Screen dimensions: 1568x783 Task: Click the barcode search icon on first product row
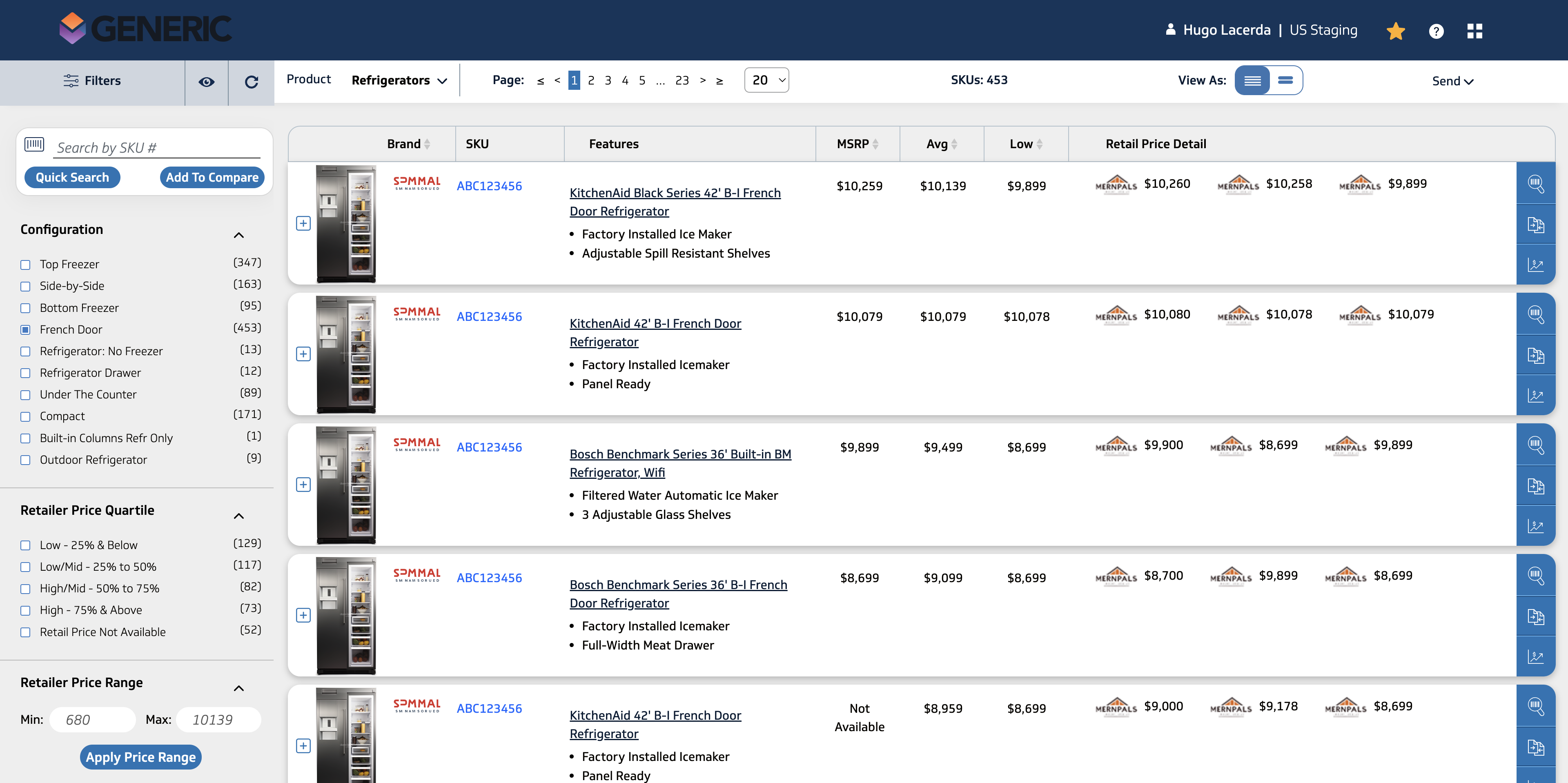(1535, 183)
